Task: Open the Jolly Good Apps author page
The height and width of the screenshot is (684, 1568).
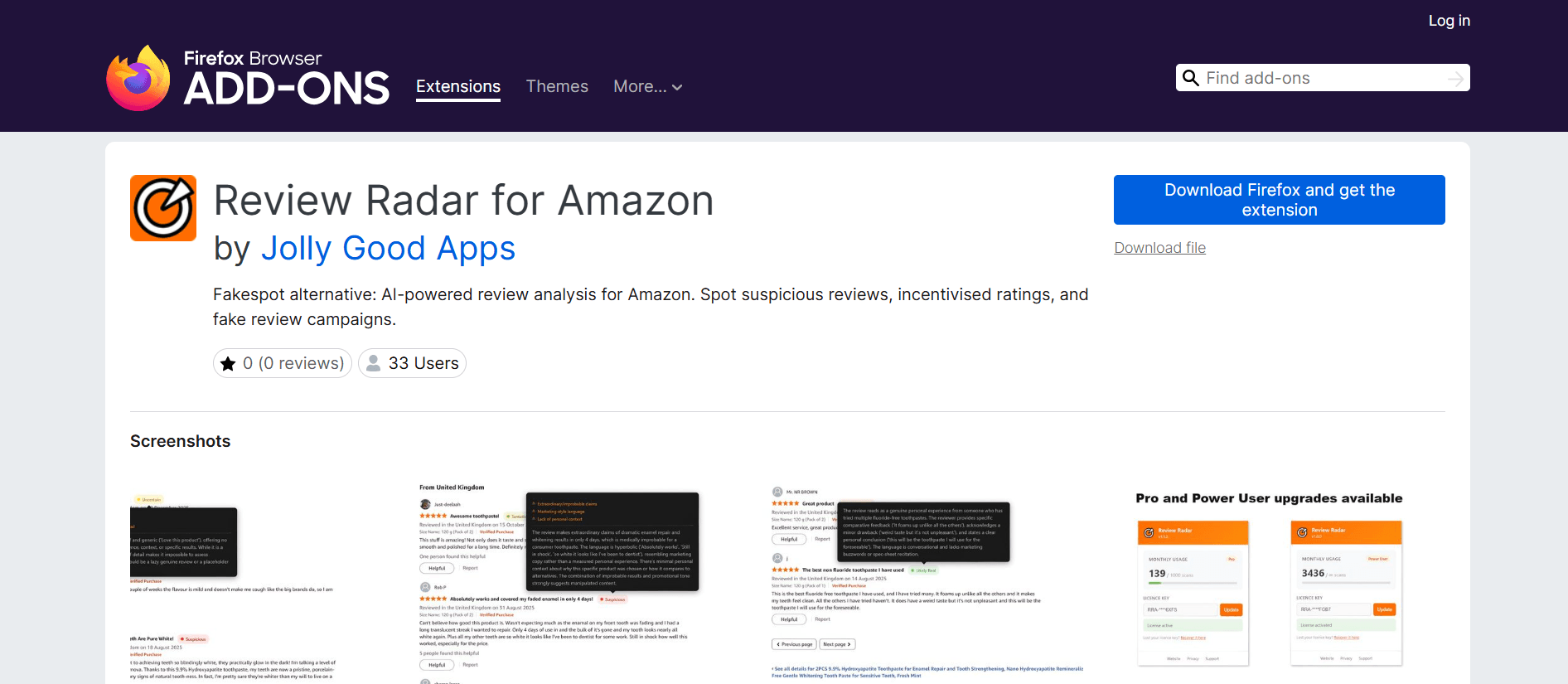Action: coord(388,249)
